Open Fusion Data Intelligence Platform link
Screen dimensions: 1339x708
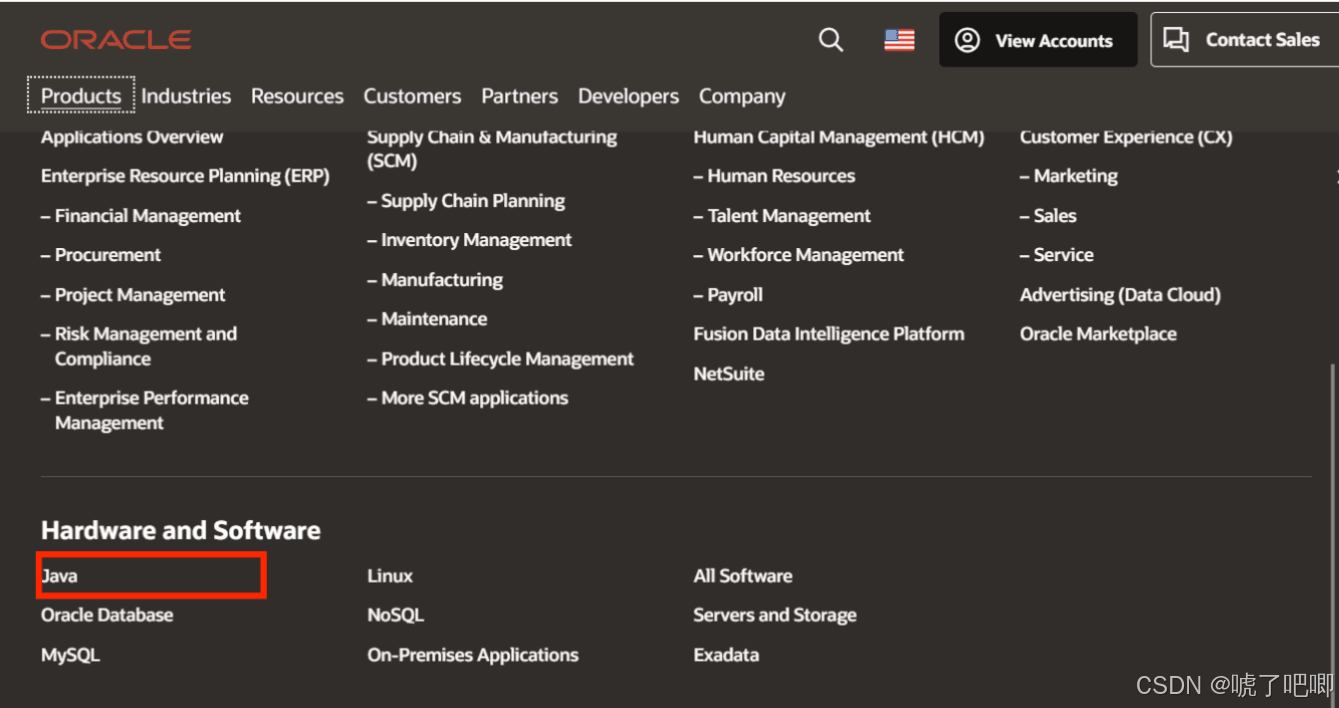pos(829,334)
